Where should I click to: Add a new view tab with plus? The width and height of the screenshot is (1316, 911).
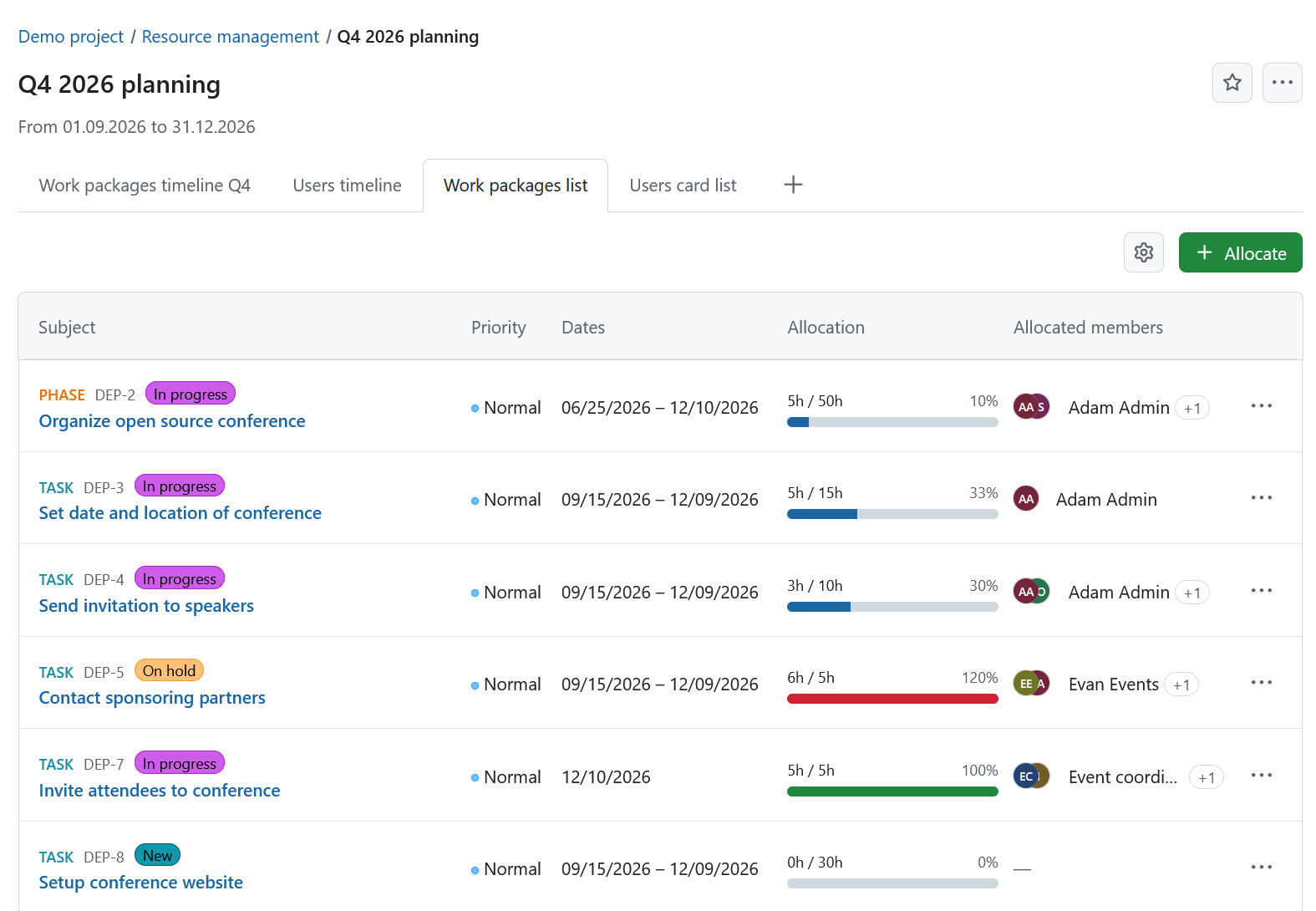(x=793, y=185)
